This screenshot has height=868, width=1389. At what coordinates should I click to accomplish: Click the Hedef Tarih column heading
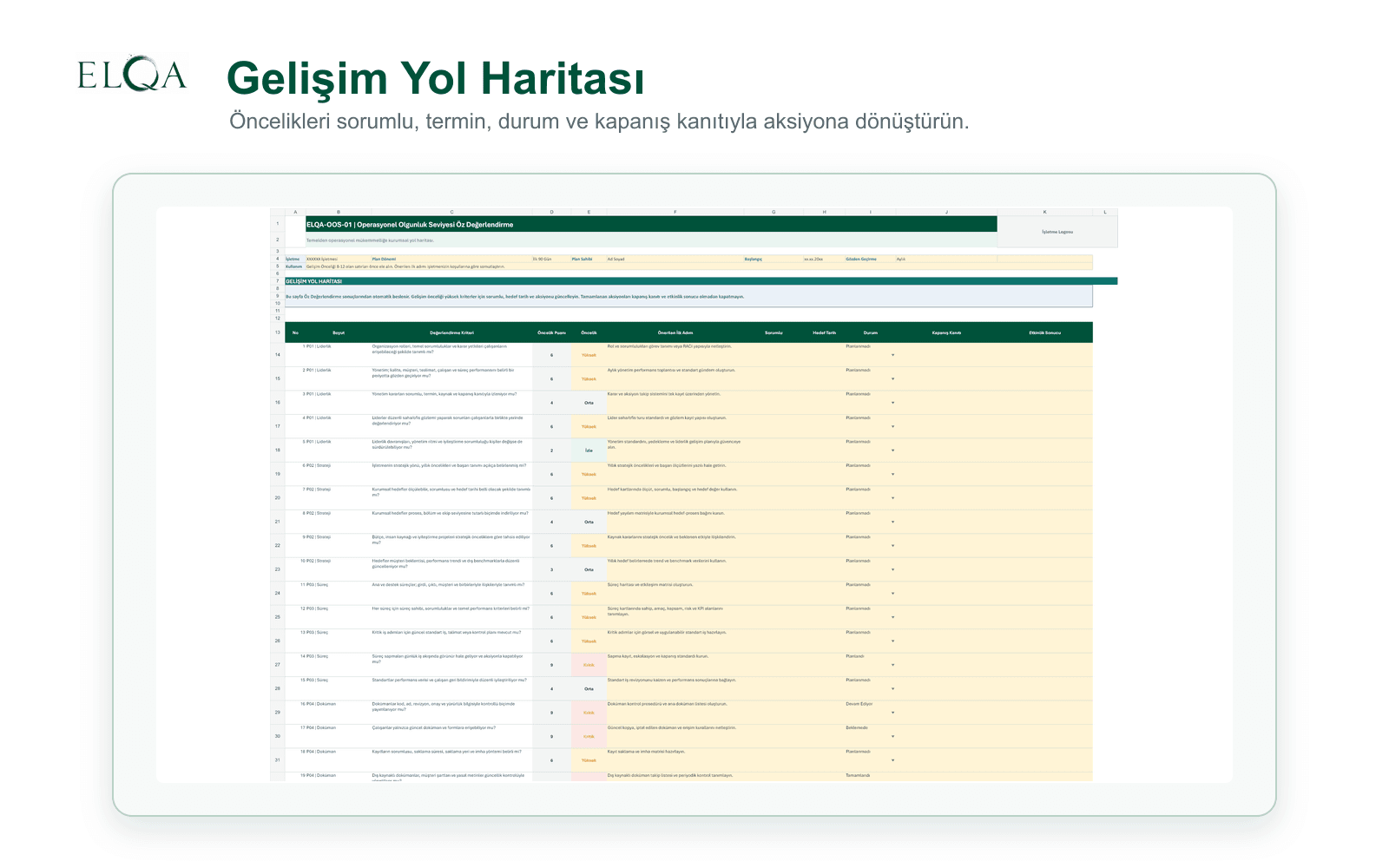[x=824, y=332]
